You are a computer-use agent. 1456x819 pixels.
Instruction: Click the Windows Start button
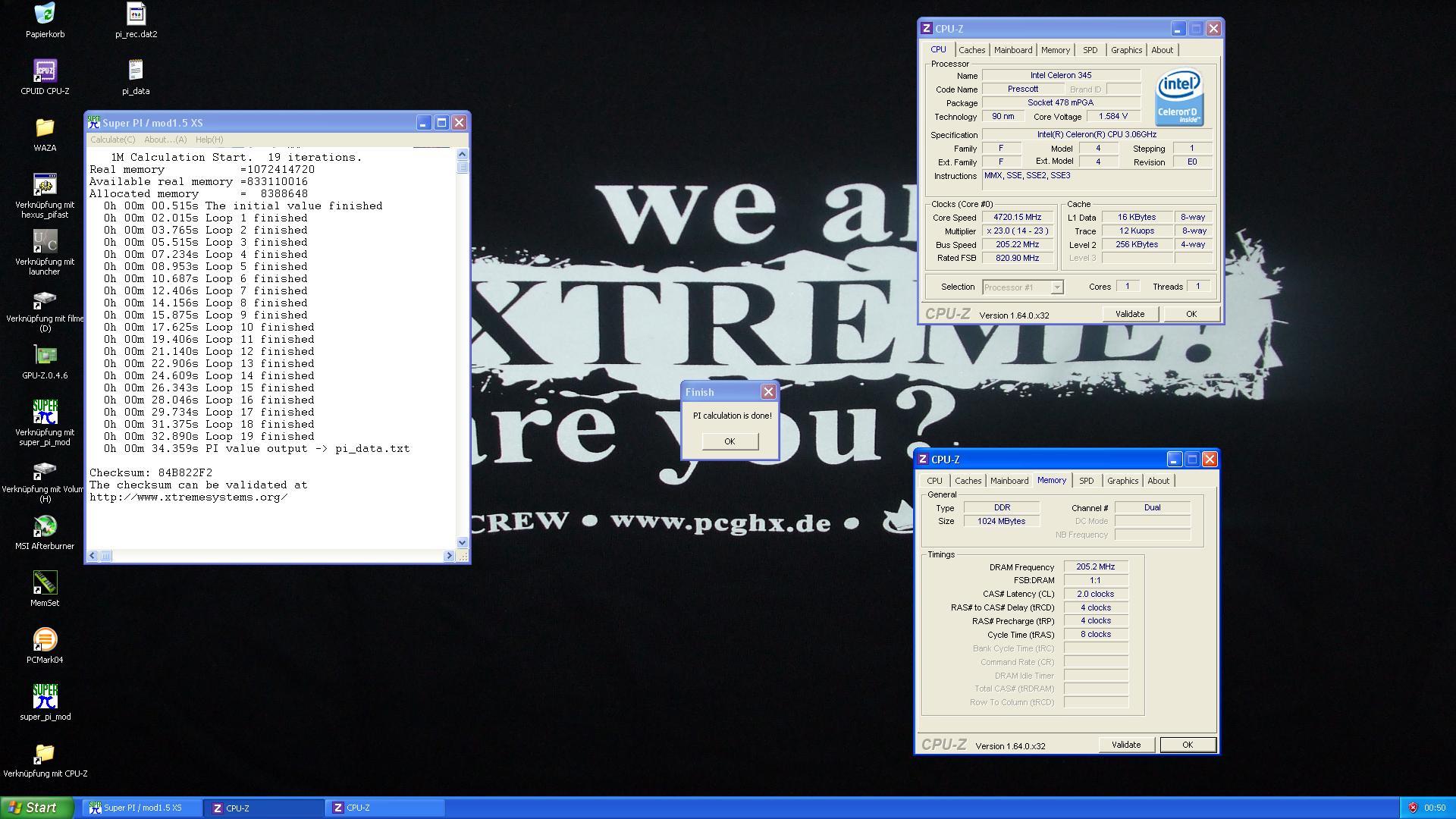(x=38, y=808)
